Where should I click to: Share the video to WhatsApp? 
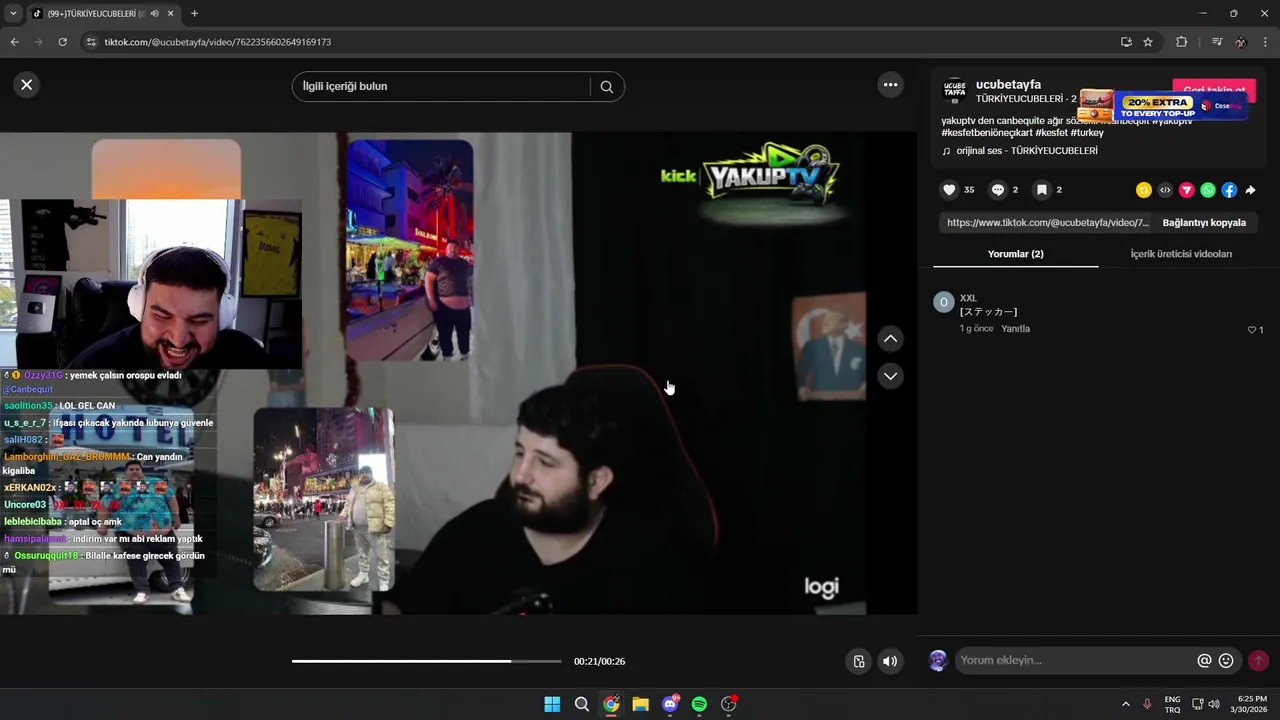[1208, 190]
